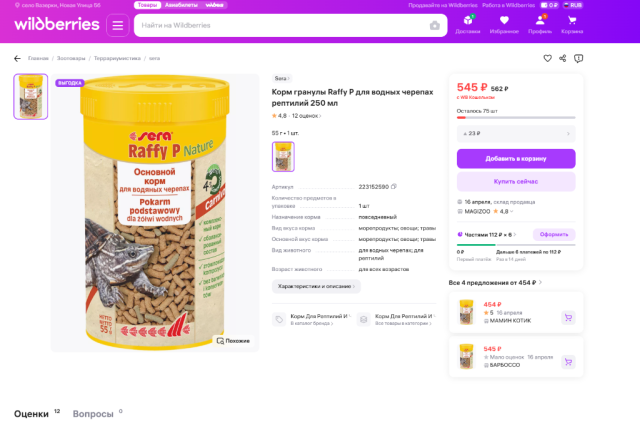640x425 pixels.
Task: Click the Купить сейчас button
Action: coord(516,181)
